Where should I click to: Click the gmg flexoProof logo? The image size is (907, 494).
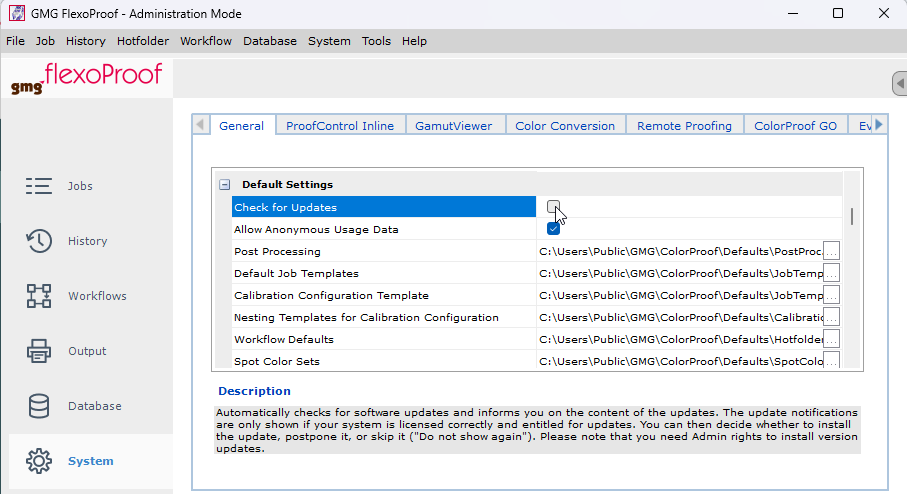pyautogui.click(x=86, y=78)
